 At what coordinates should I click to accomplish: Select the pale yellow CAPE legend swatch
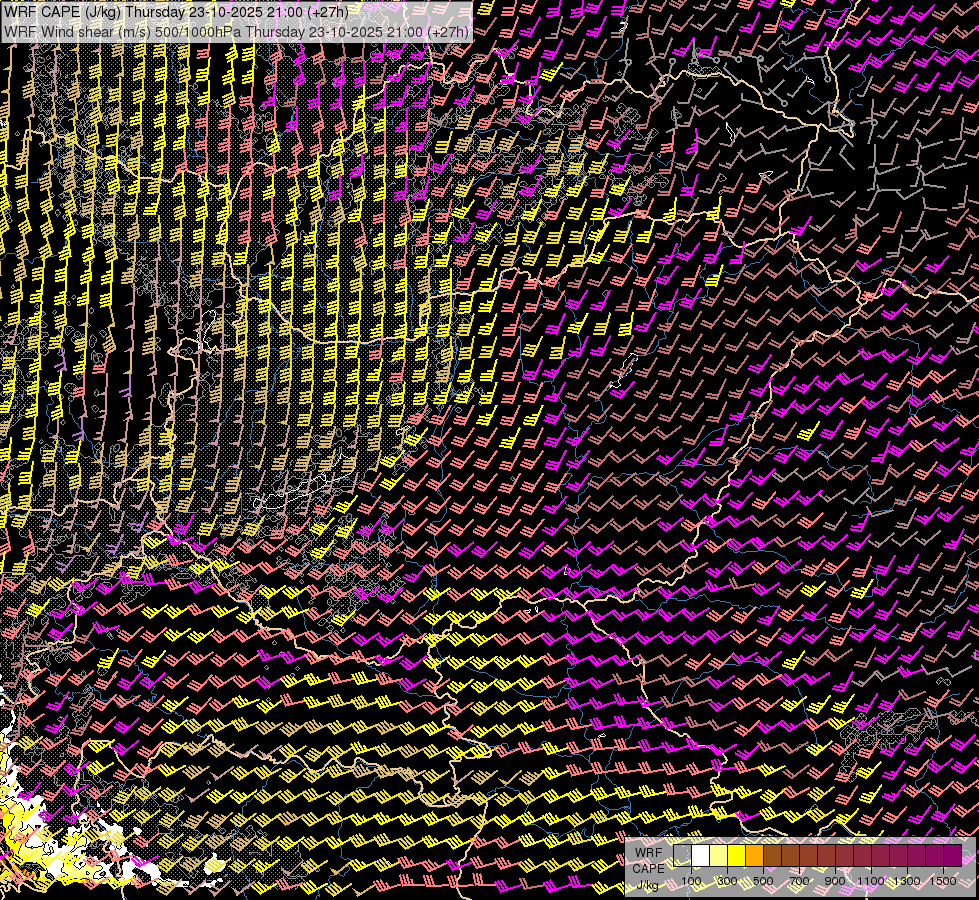click(719, 855)
